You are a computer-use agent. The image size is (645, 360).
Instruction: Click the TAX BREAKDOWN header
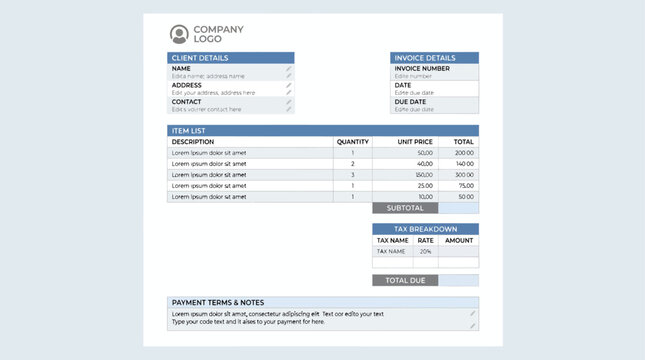[x=425, y=229]
